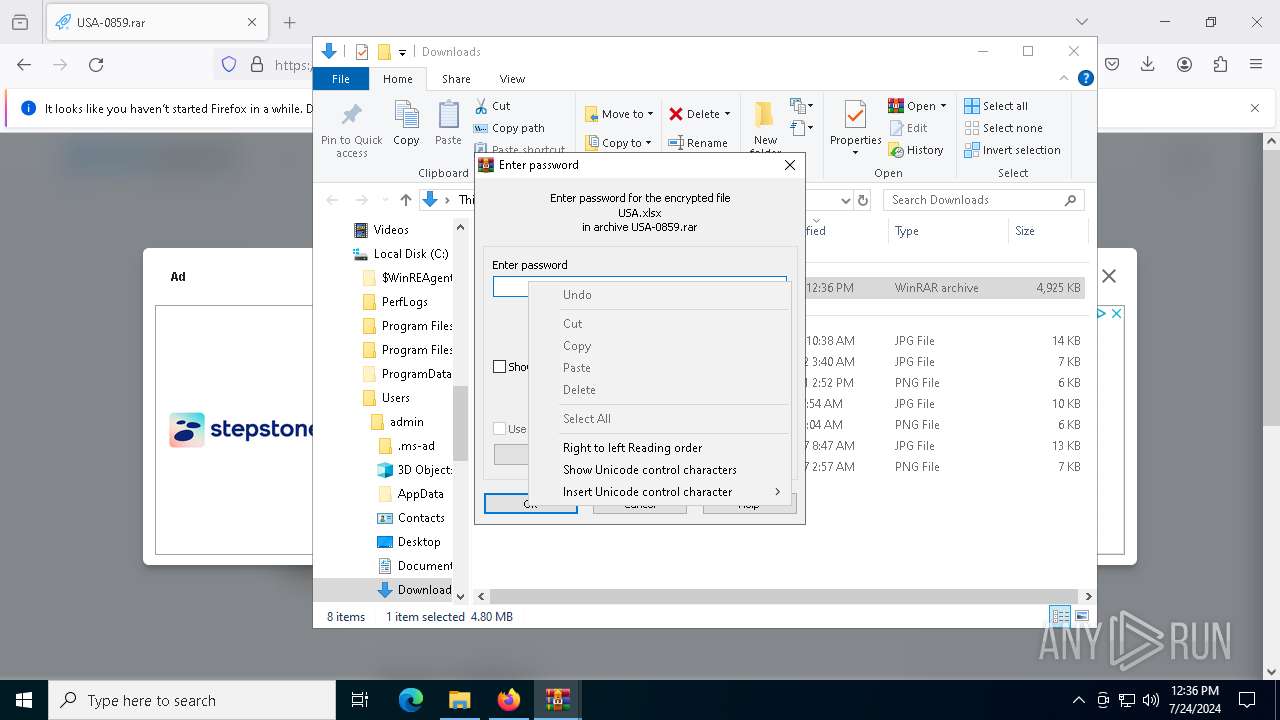Image resolution: width=1280 pixels, height=720 pixels.
Task: Click the Size column header
Action: (x=1047, y=231)
